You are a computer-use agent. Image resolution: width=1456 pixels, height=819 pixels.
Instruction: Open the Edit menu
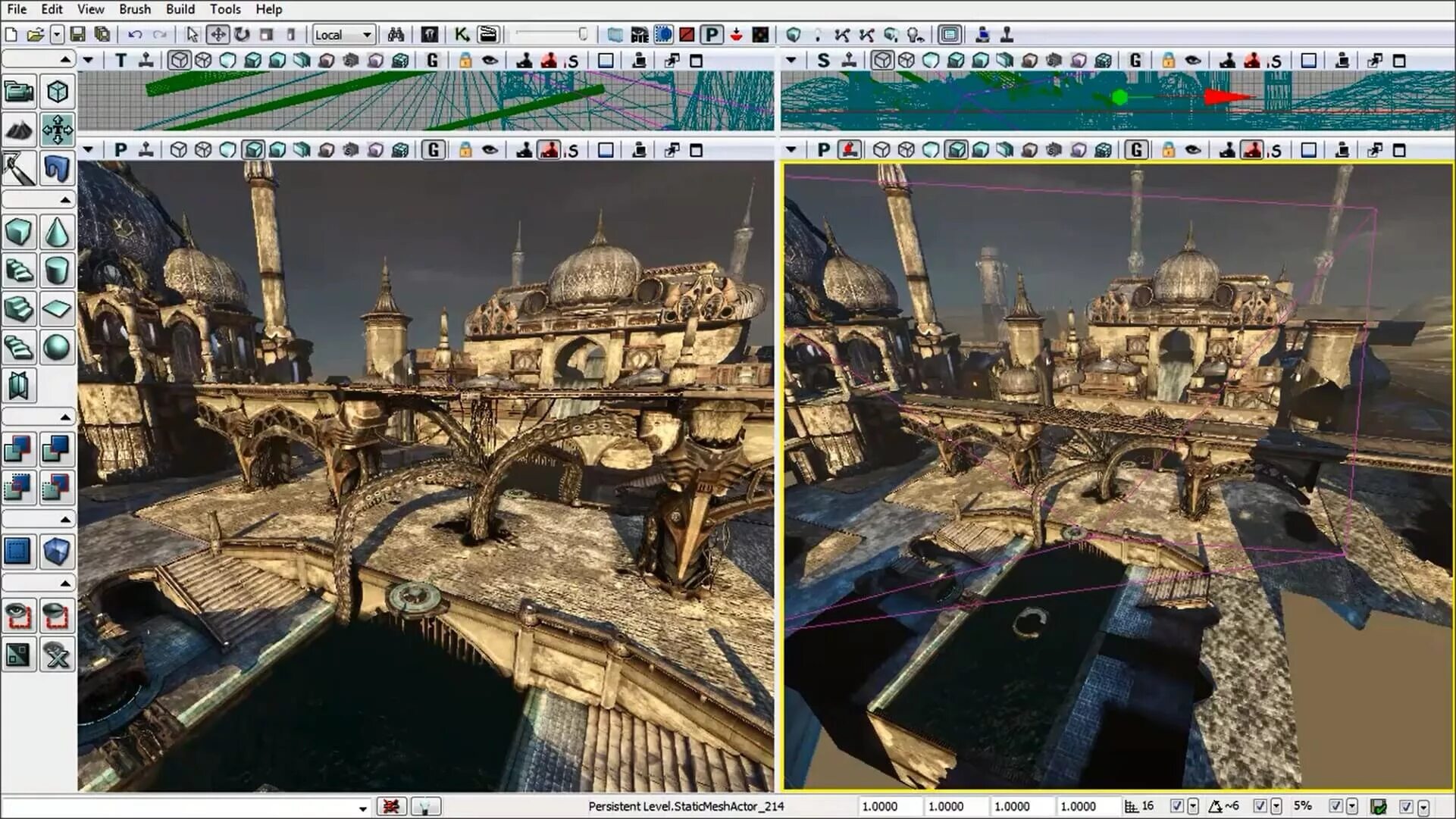[52, 9]
